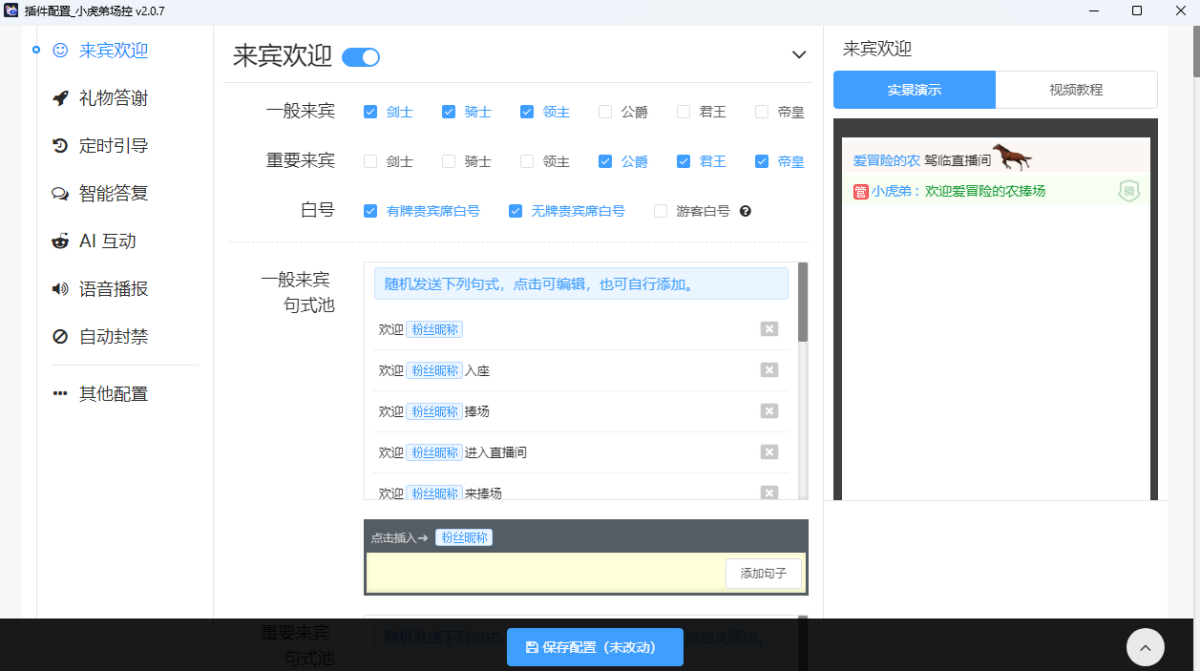Switch to the 视频教程 tab
This screenshot has width=1200, height=671.
click(x=1077, y=89)
